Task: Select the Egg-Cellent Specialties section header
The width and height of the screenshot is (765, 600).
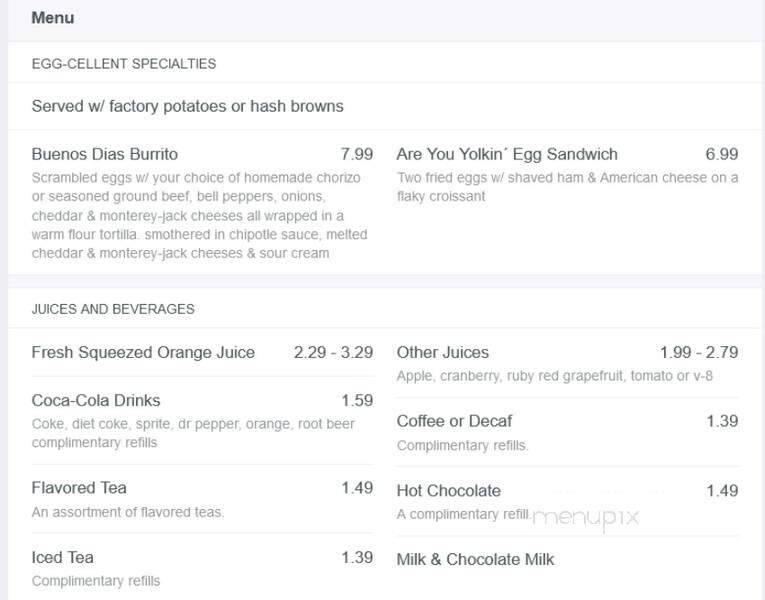Action: point(124,64)
